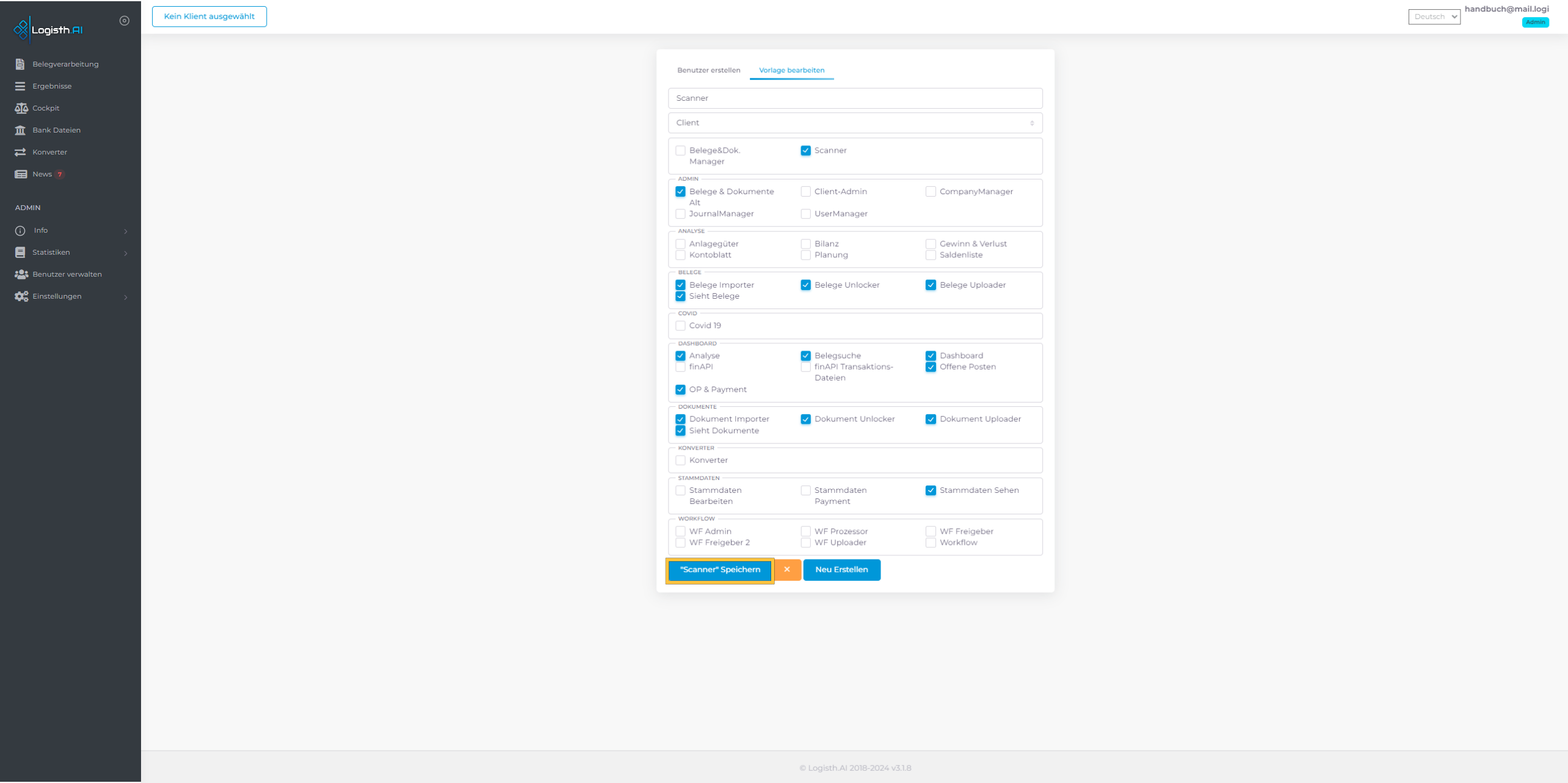Click Neu Erstellen button

click(841, 570)
